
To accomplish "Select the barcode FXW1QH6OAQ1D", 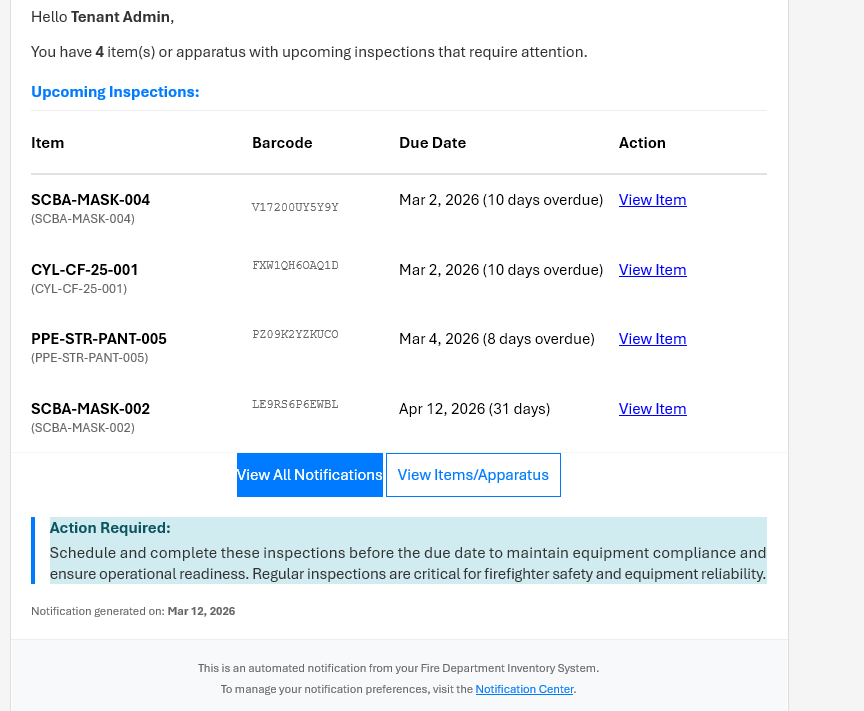I will tap(295, 265).
